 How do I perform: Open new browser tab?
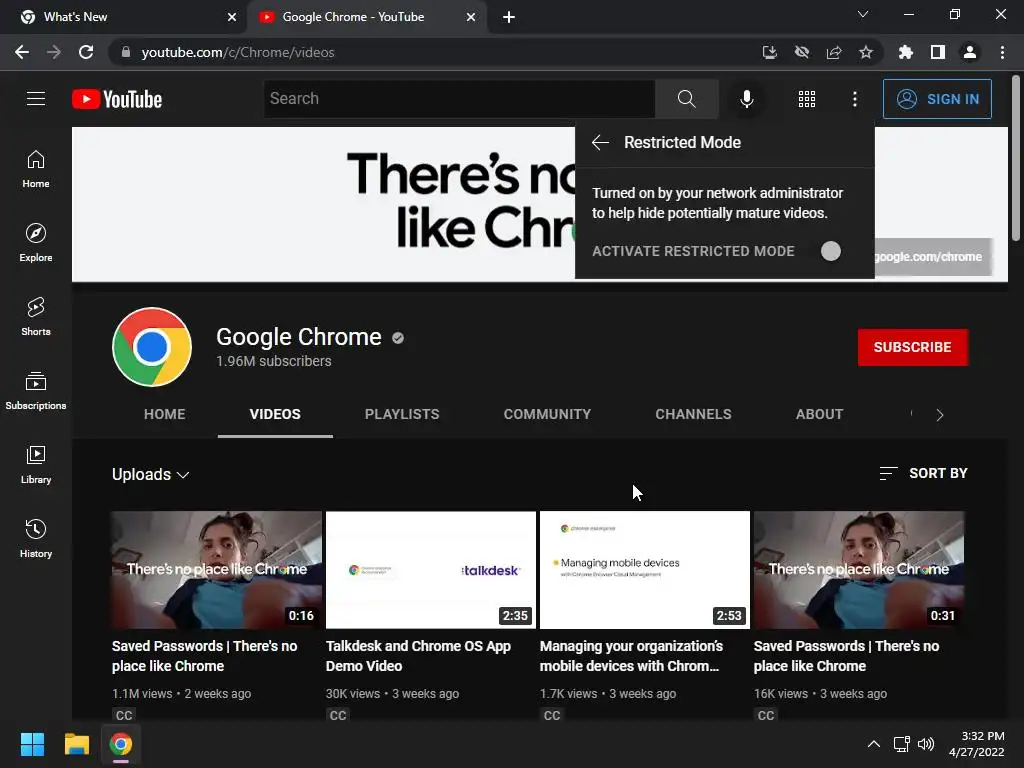(x=509, y=17)
